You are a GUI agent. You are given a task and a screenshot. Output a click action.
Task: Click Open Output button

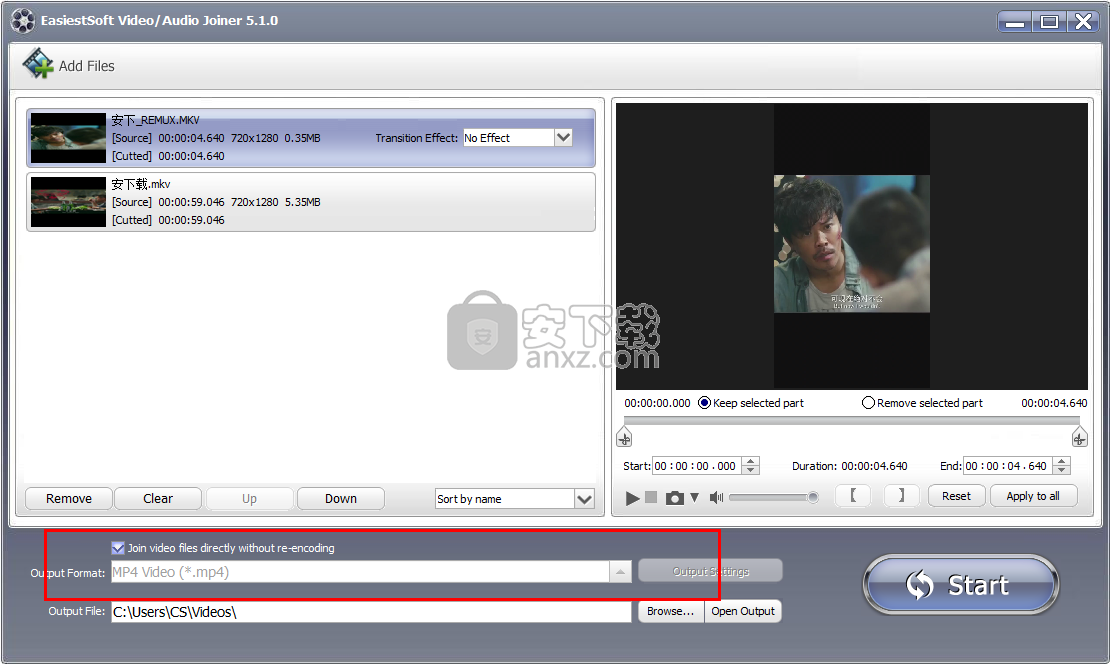pyautogui.click(x=743, y=611)
